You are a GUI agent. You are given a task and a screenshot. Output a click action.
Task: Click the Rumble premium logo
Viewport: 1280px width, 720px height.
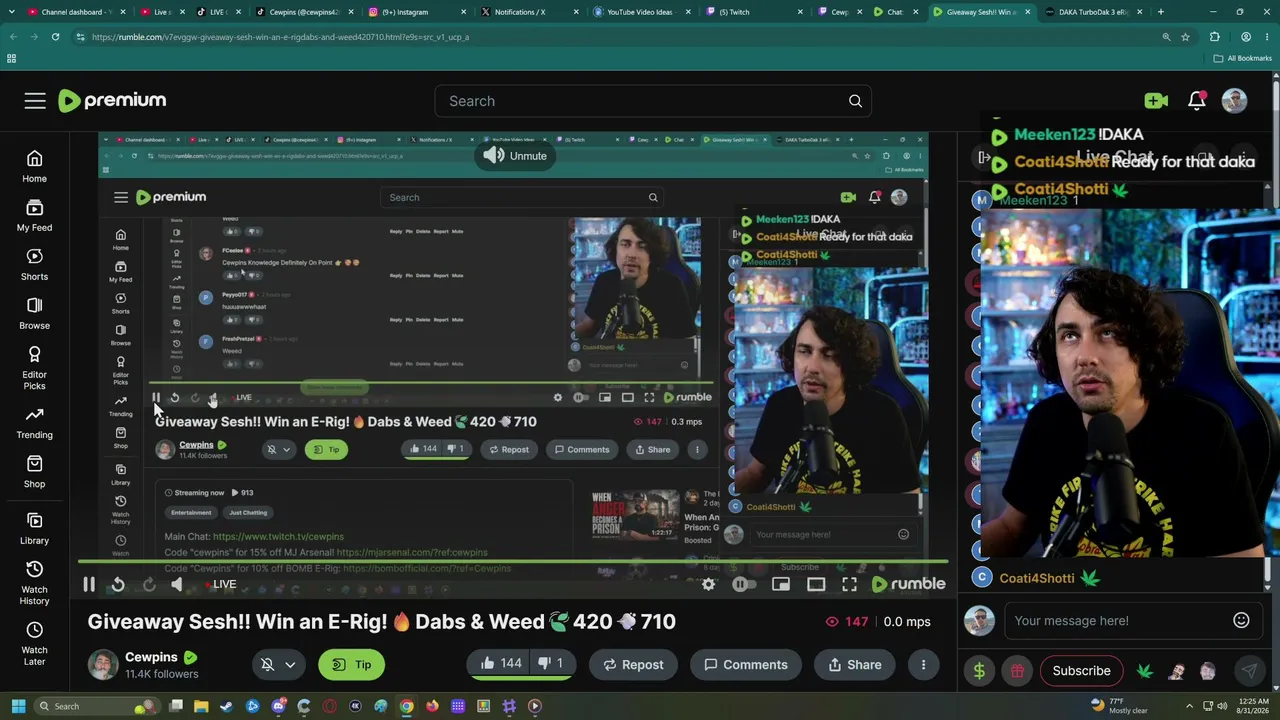tap(112, 100)
